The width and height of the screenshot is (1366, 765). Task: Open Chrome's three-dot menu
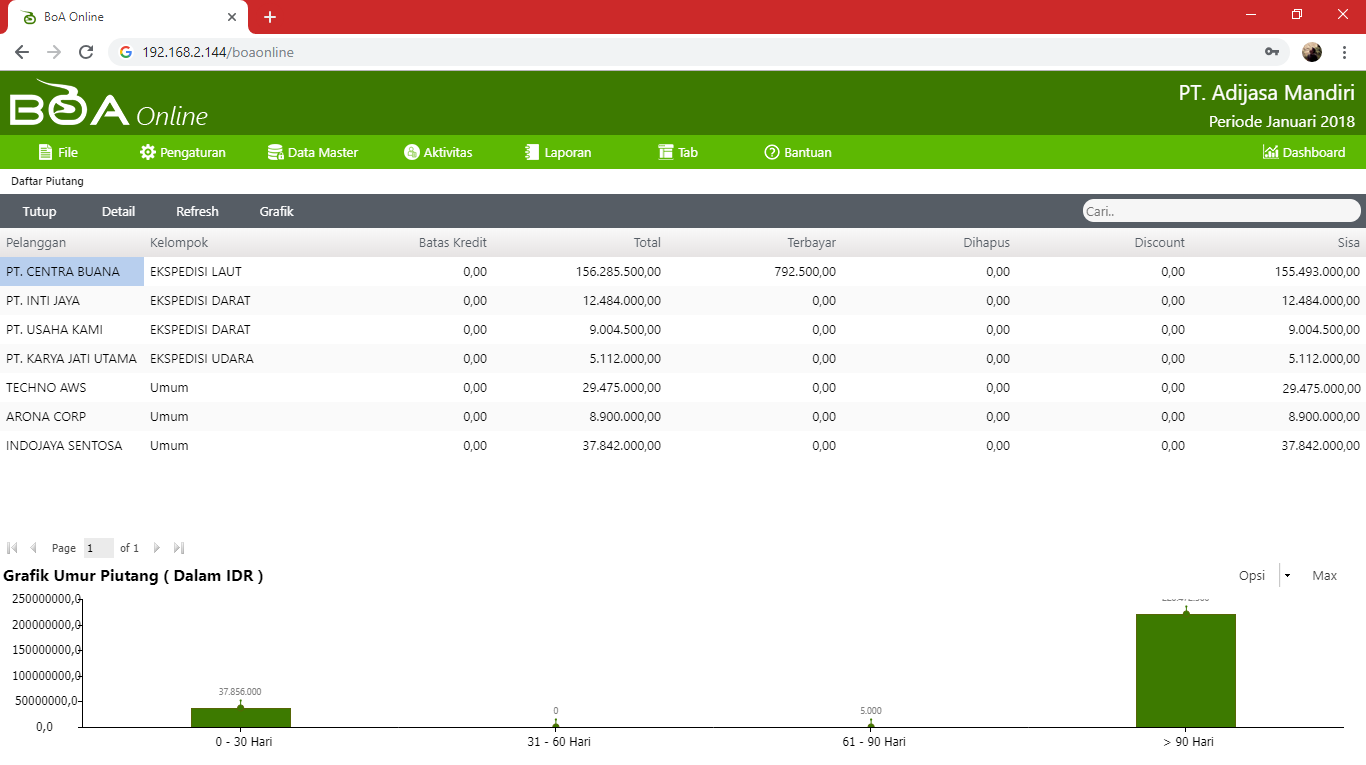pyautogui.click(x=1344, y=52)
